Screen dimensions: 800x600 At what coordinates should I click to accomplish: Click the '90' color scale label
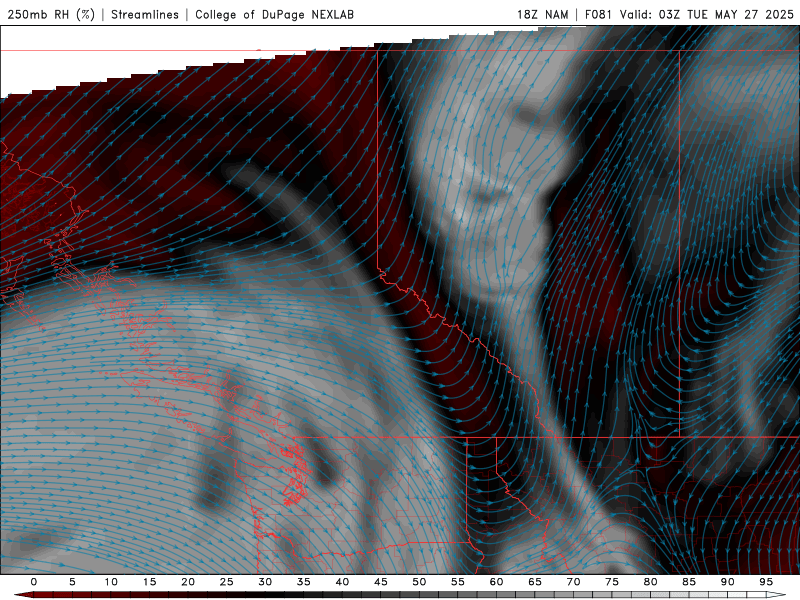[728, 582]
